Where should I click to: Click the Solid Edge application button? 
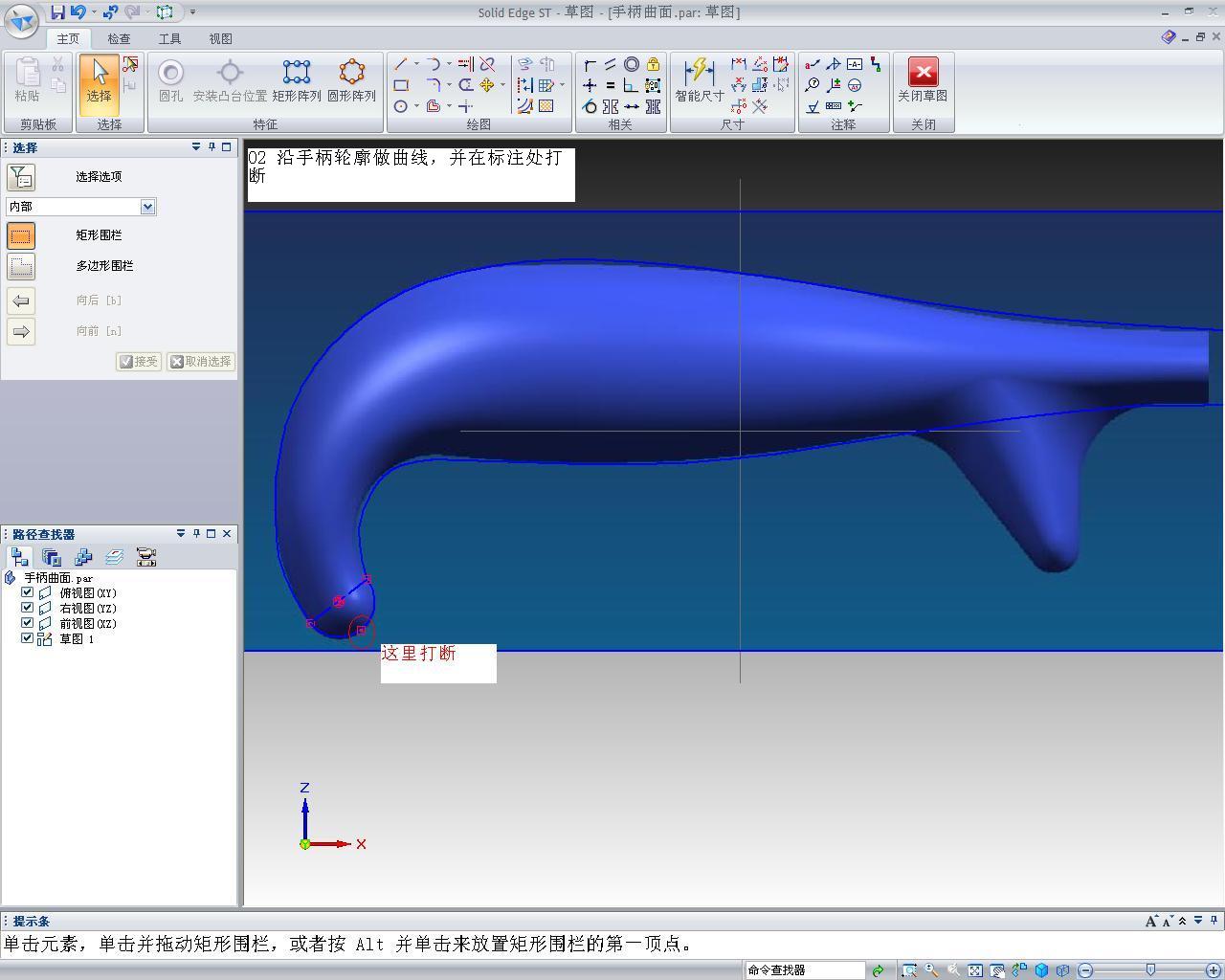click(x=21, y=18)
